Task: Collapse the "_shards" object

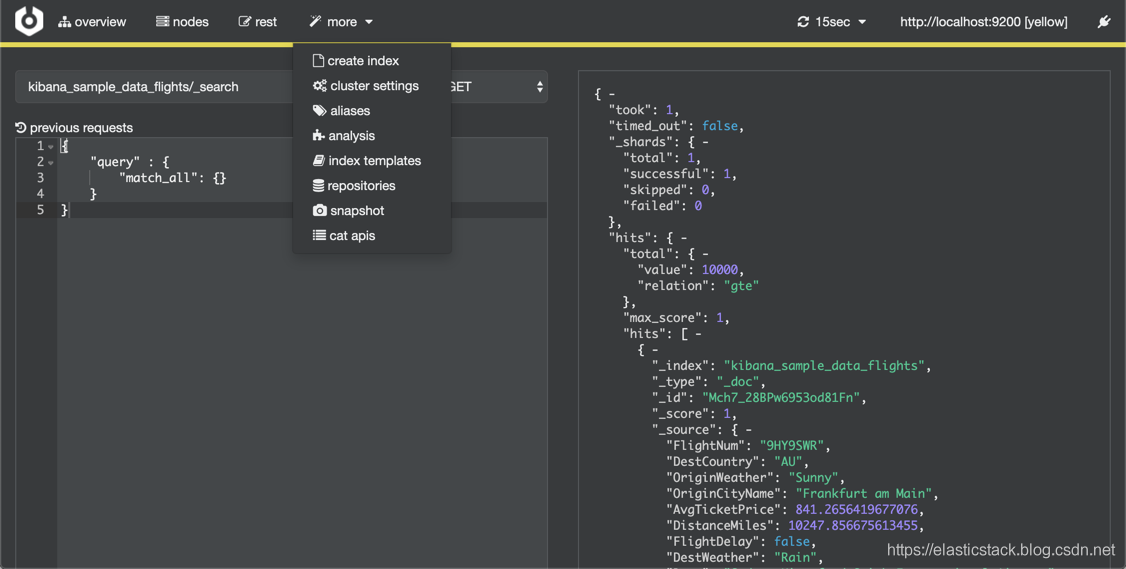Action: [x=705, y=142]
